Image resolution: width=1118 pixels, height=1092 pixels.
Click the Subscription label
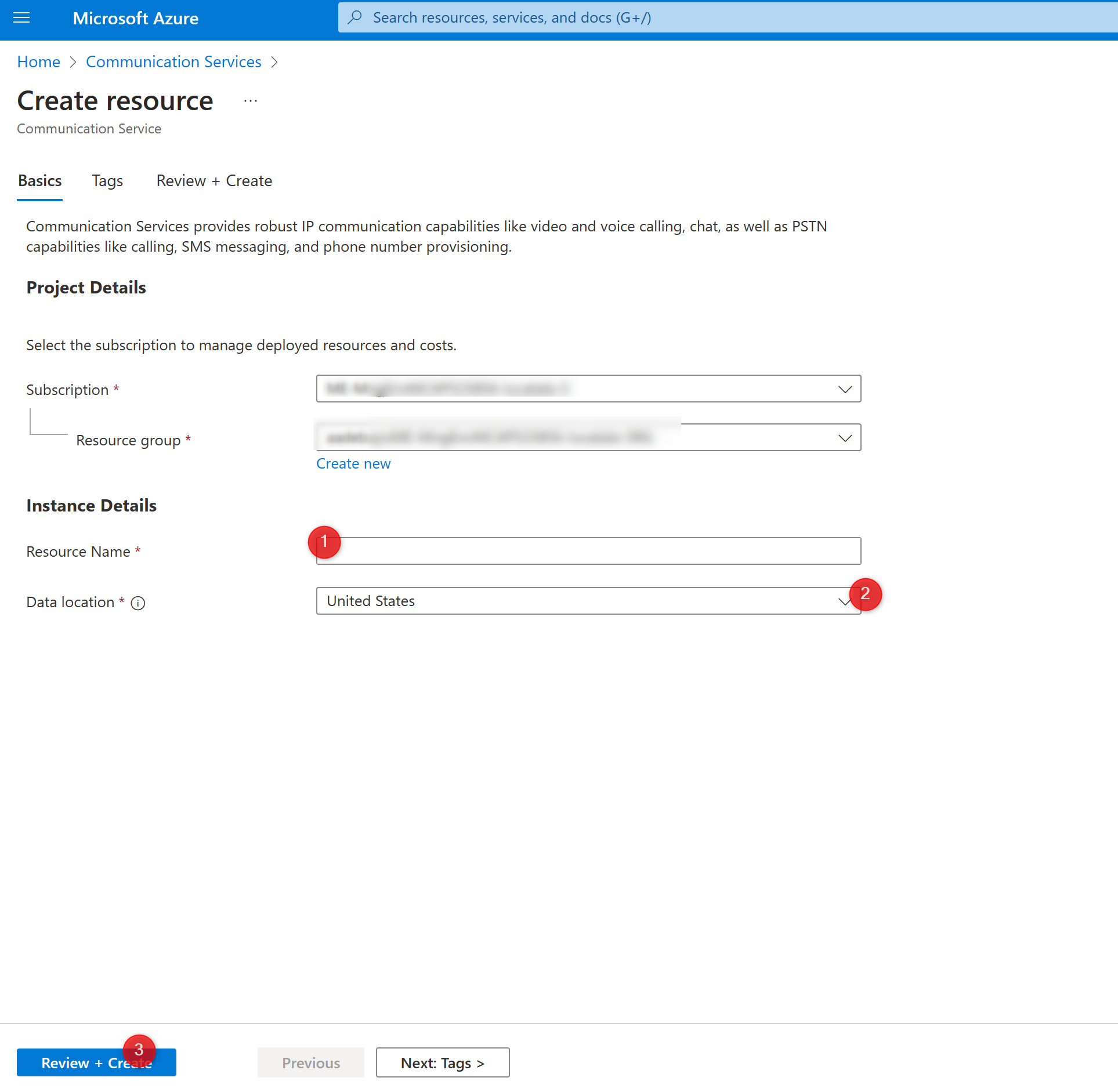(x=67, y=390)
